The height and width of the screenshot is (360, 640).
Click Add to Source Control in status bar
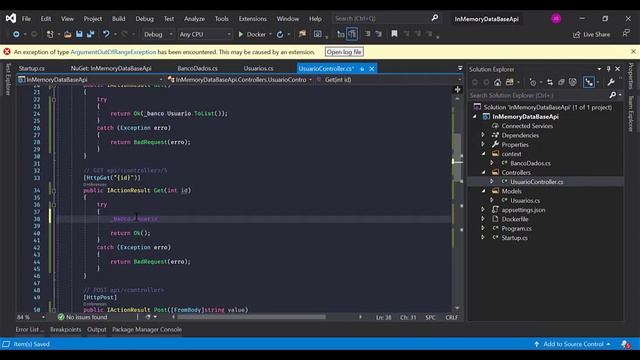point(572,344)
